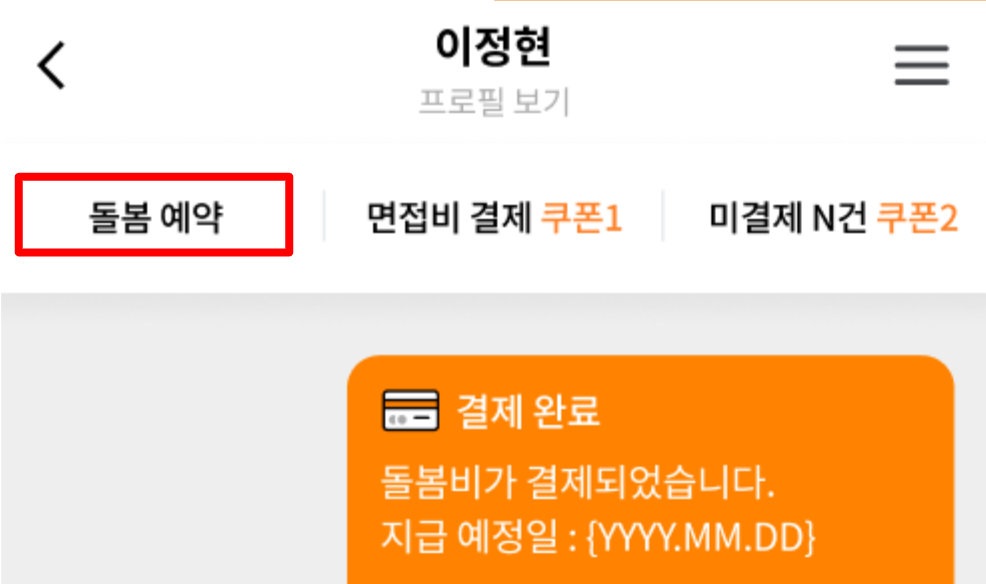Switch to the 면접비 결제 tab
This screenshot has width=986, height=584.
pyautogui.click(x=494, y=218)
